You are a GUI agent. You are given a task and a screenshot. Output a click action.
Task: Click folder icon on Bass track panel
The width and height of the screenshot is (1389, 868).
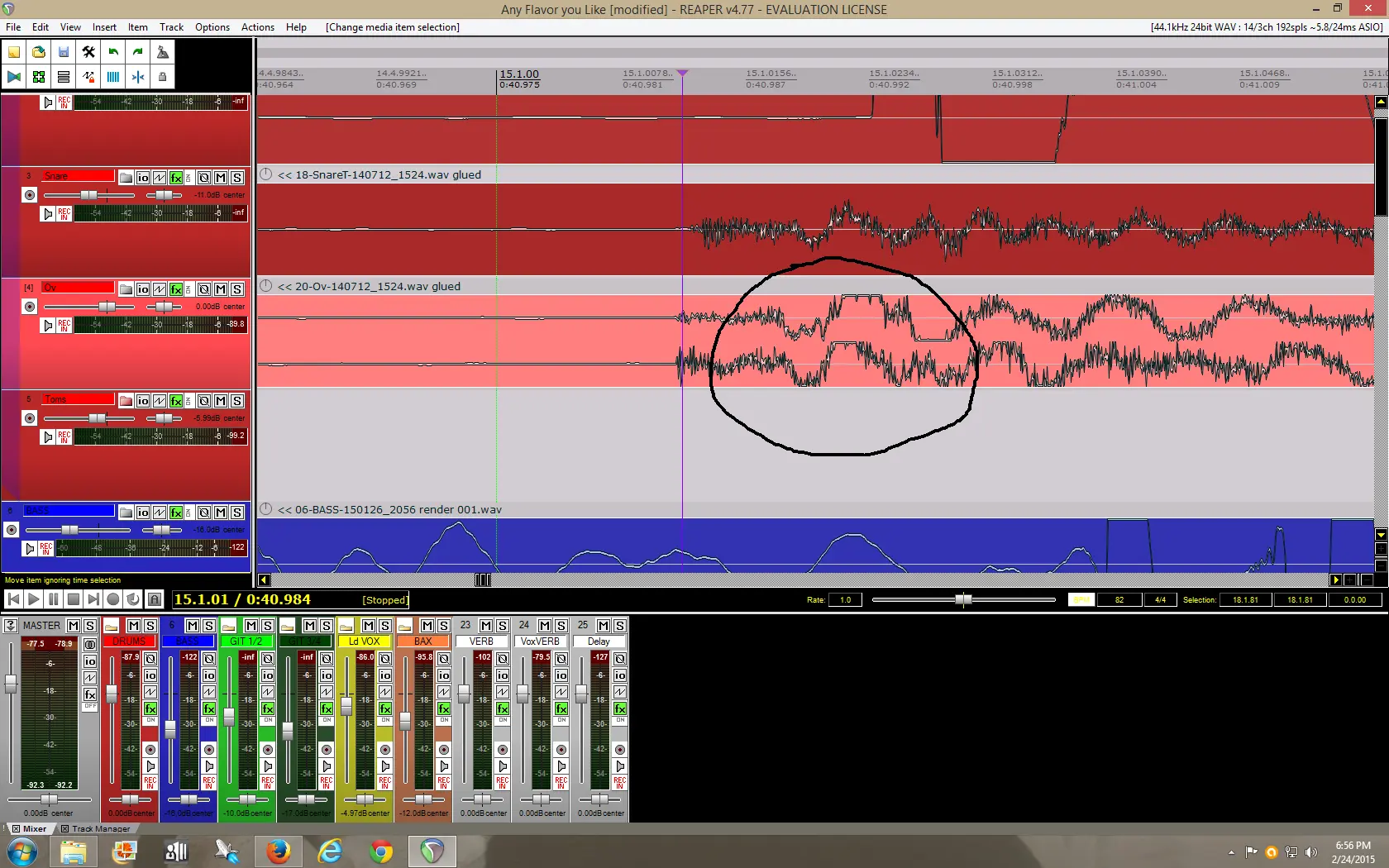[126, 513]
